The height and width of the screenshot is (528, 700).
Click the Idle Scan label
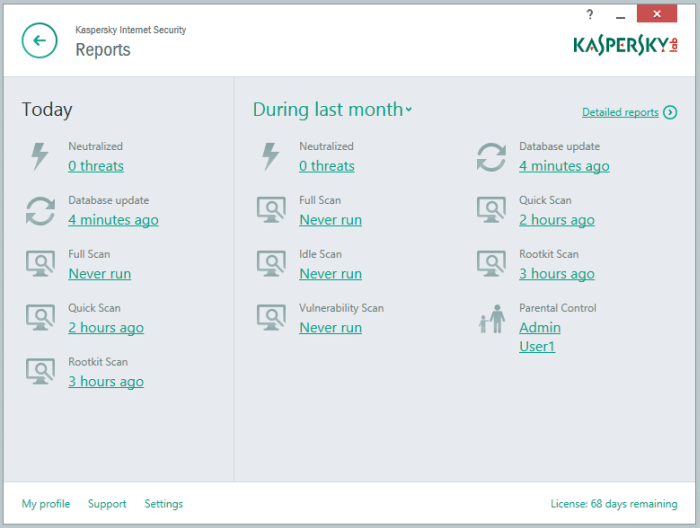[320, 254]
